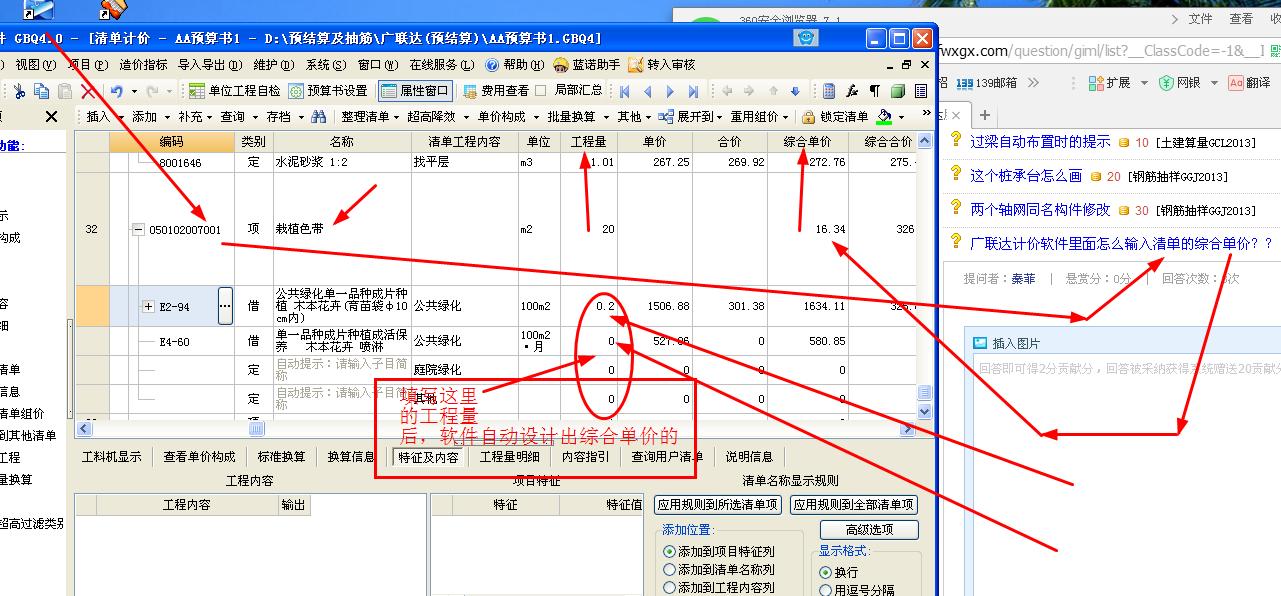Click the browser new tab plus button
The image size is (1281, 596).
[984, 115]
